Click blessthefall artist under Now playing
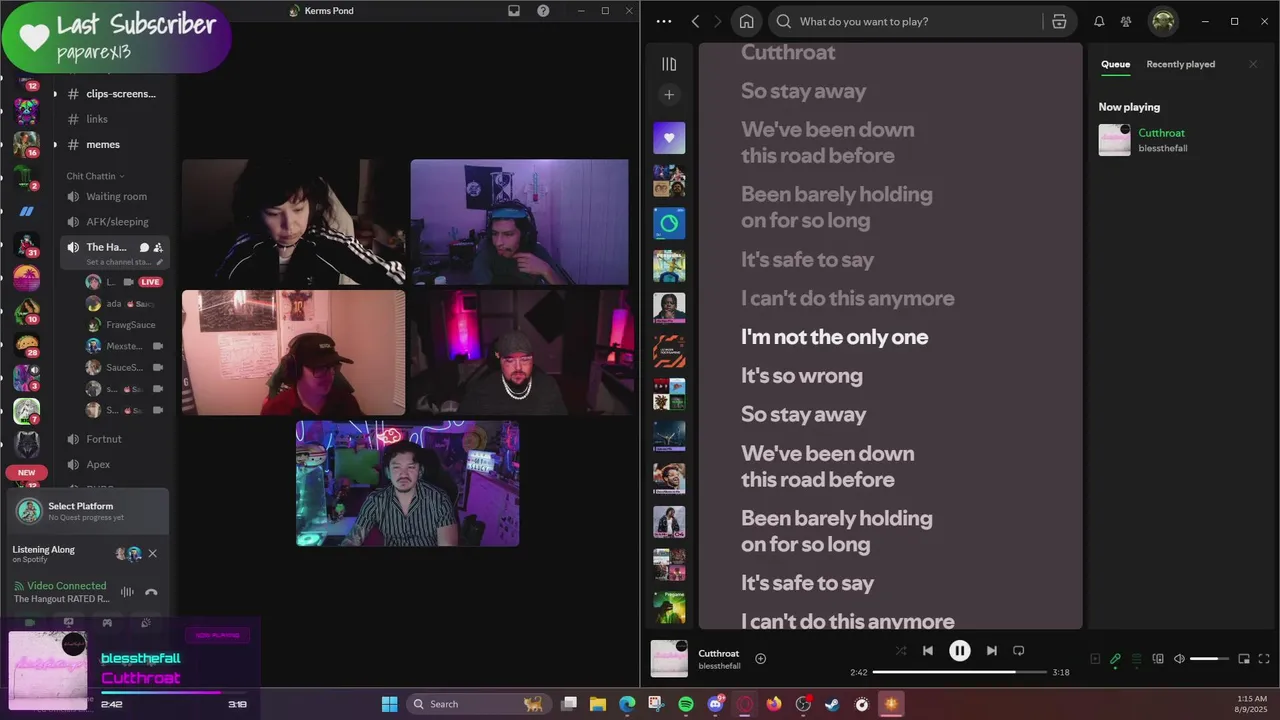The width and height of the screenshot is (1280, 720). click(1163, 148)
